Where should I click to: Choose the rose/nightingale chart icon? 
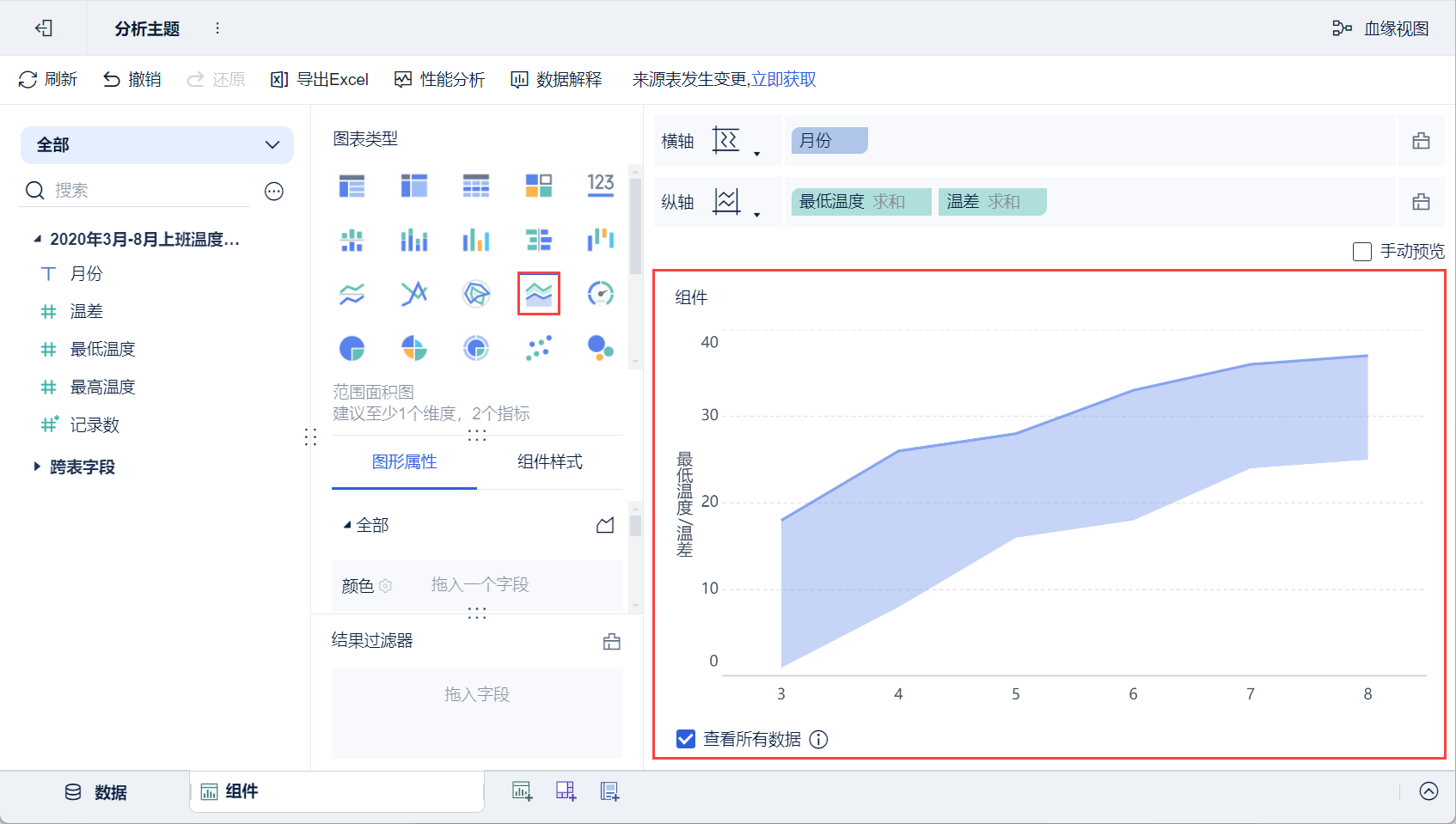(414, 348)
